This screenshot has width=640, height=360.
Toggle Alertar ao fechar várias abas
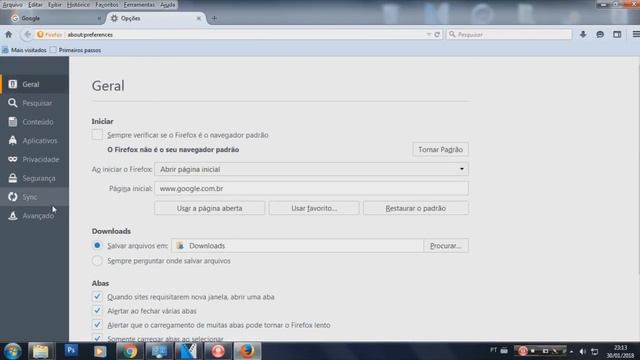pyautogui.click(x=97, y=311)
